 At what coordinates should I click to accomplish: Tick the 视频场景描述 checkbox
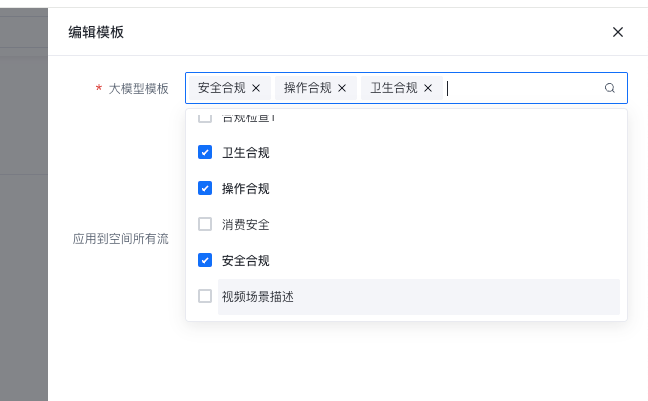point(205,296)
